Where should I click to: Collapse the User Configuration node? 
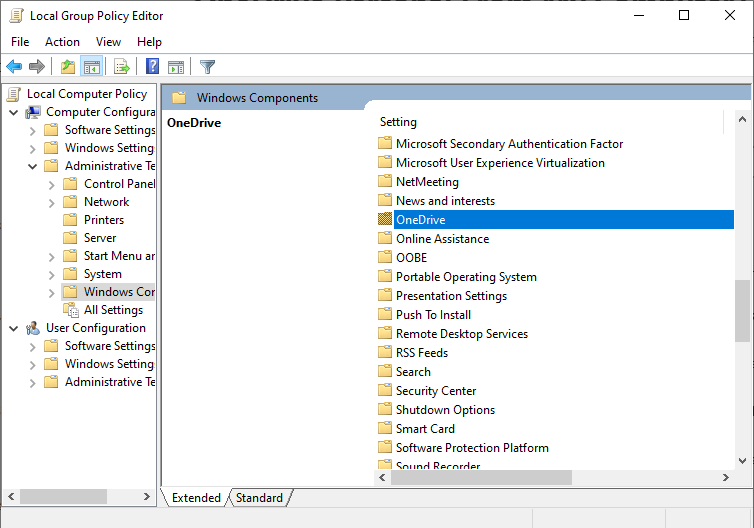pyautogui.click(x=13, y=328)
